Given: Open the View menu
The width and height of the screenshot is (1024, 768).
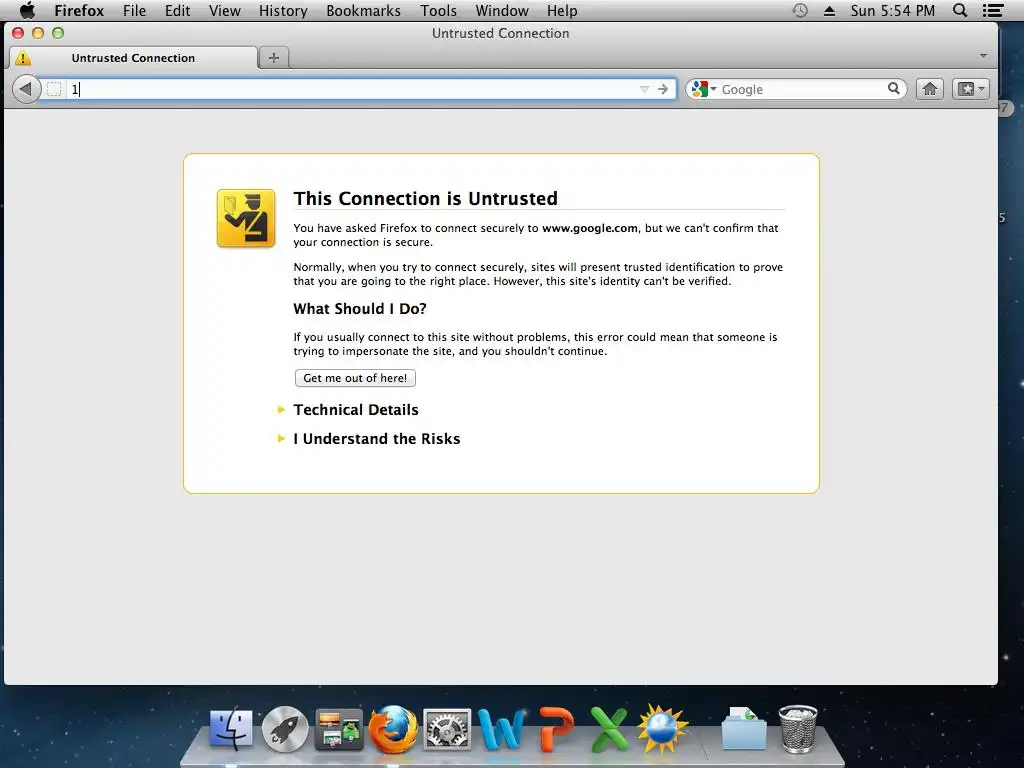Looking at the screenshot, I should click(x=225, y=10).
